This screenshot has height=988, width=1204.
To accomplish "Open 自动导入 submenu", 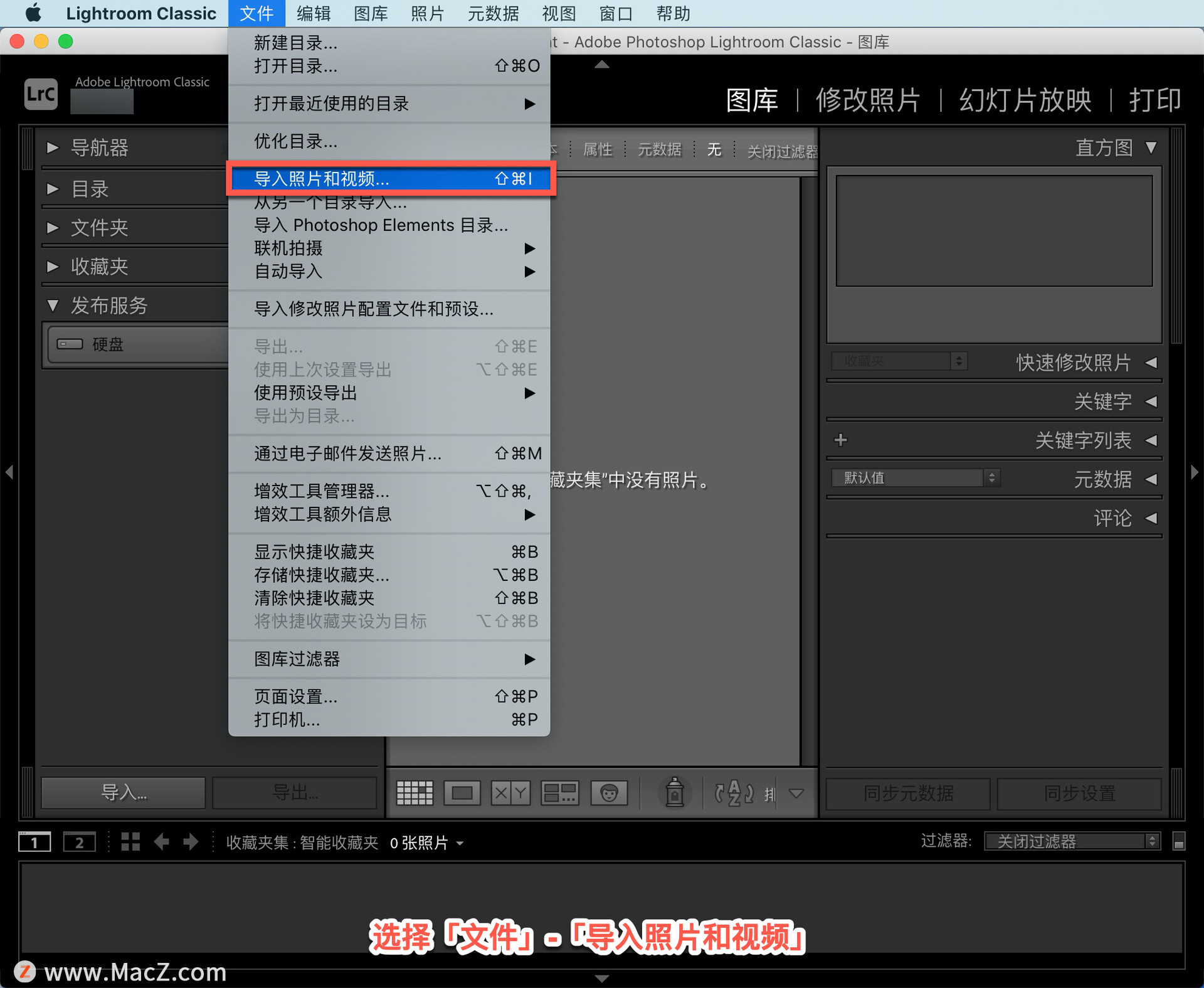I will [389, 272].
